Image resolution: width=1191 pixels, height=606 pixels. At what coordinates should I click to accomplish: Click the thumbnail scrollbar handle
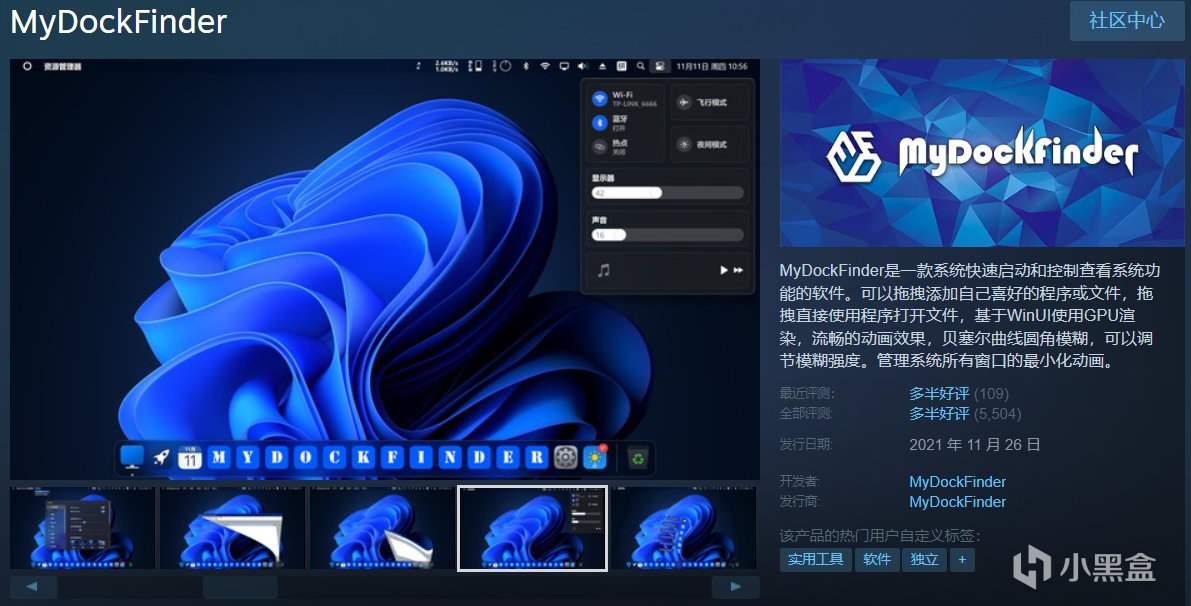click(240, 587)
